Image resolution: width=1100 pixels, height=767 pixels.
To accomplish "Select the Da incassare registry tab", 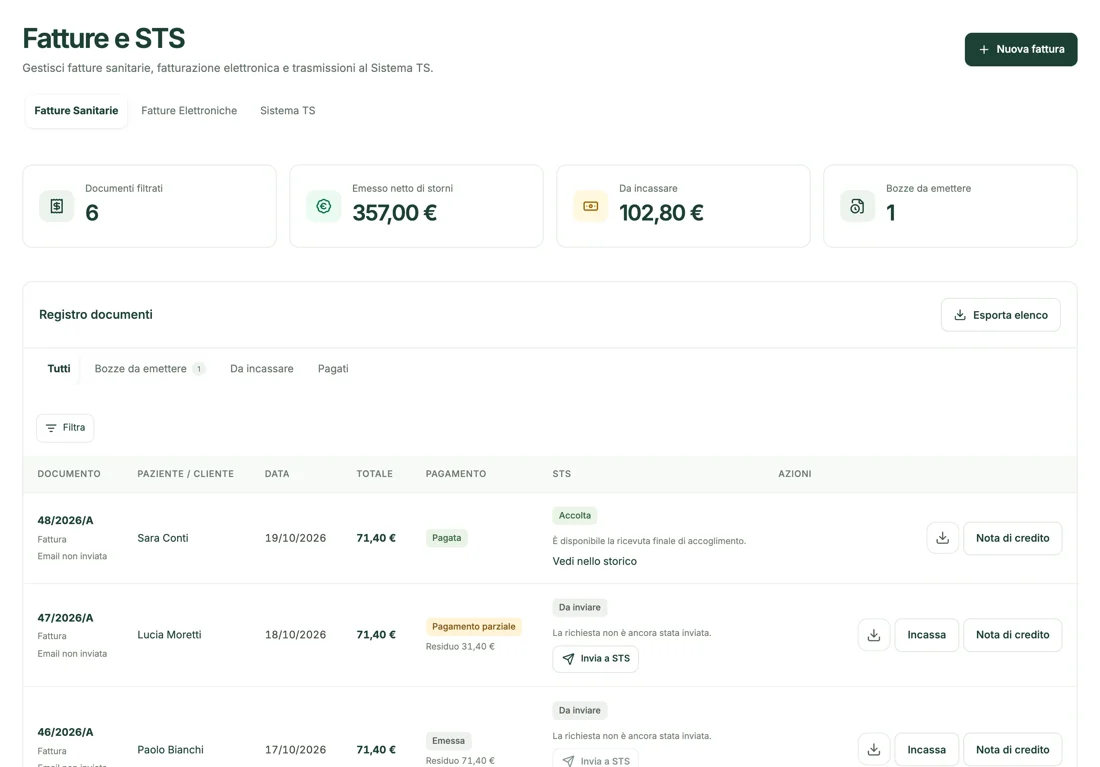I will coord(262,368).
